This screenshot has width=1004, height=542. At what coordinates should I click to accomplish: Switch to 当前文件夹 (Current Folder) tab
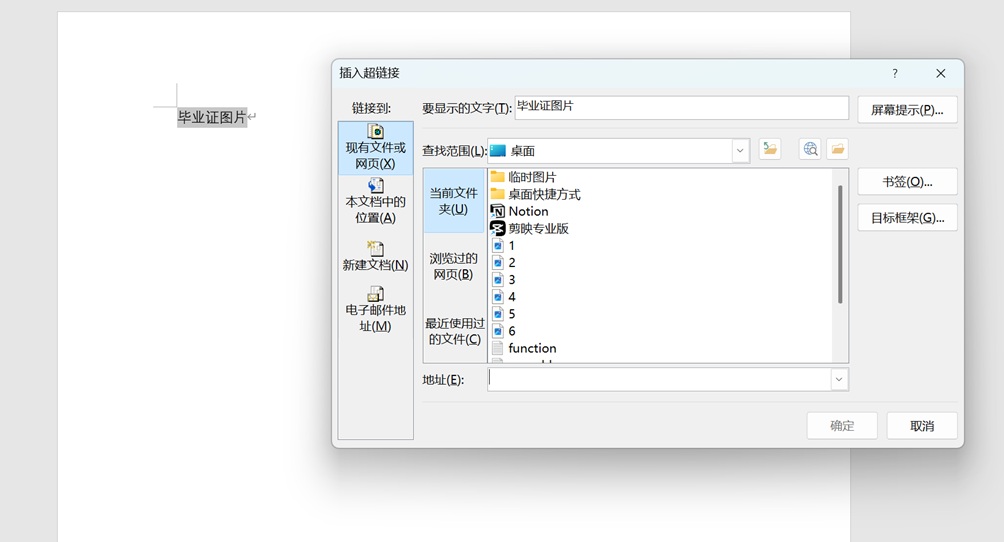453,201
